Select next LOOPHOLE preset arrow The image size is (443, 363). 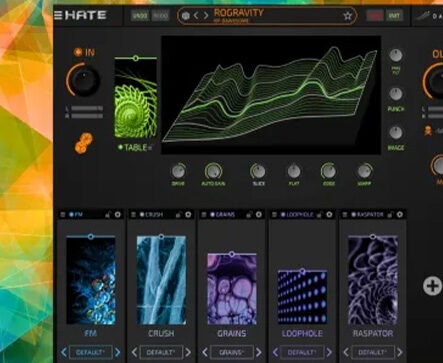click(x=329, y=352)
